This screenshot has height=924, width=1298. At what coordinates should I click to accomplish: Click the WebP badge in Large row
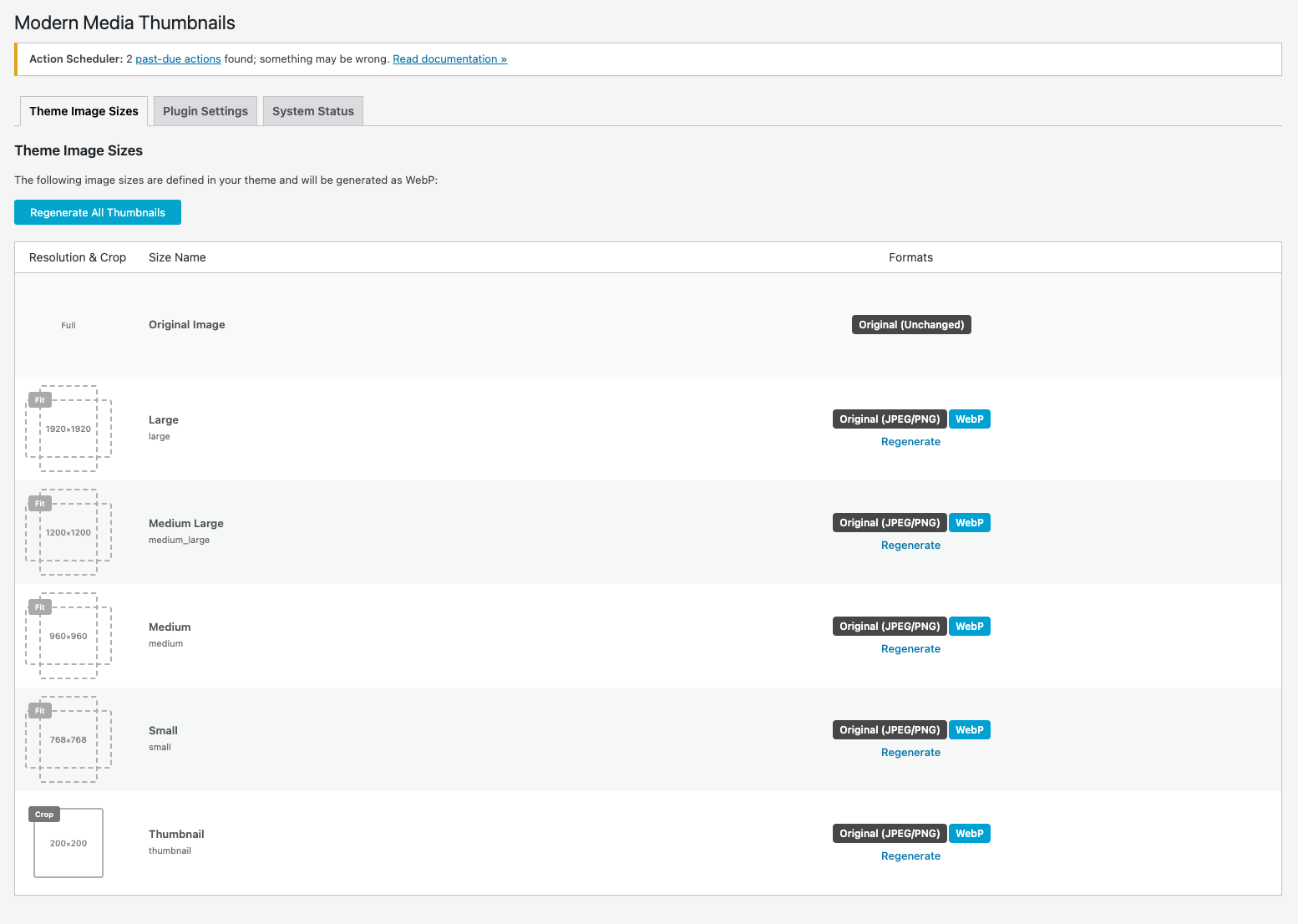[x=969, y=419]
